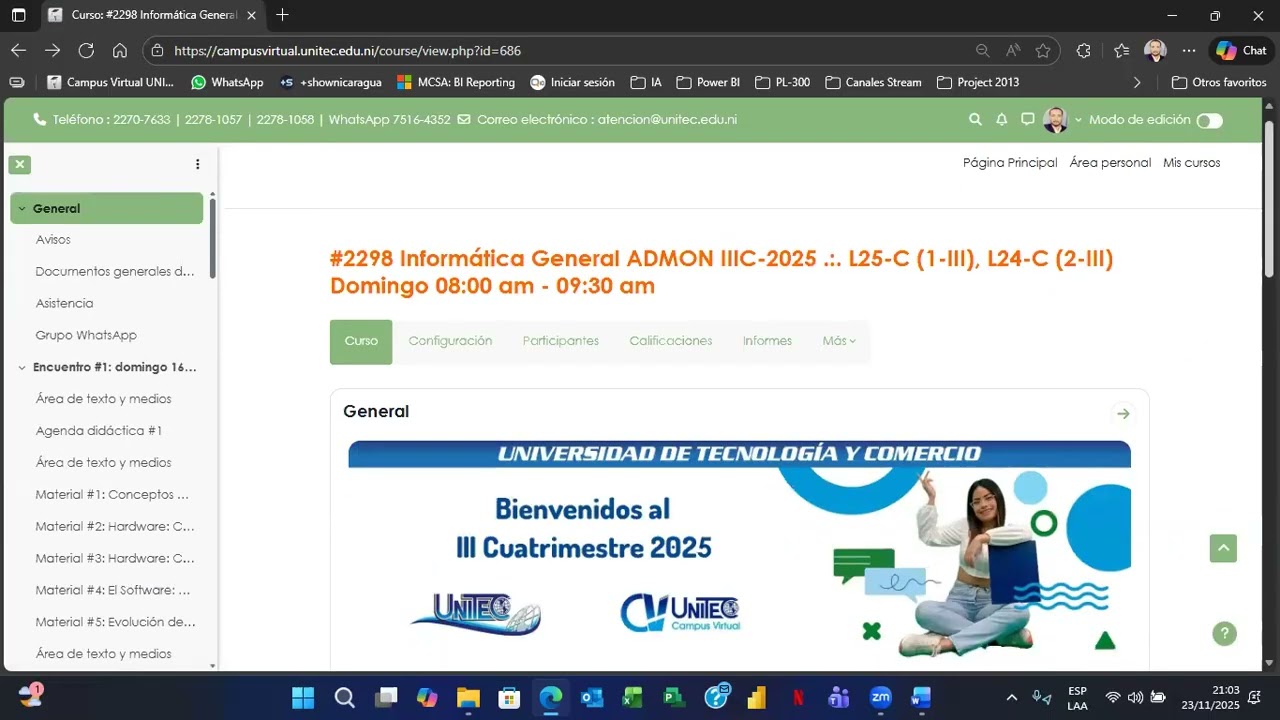The height and width of the screenshot is (720, 1280).
Task: Add this page to favorites star
Action: coord(1043,50)
